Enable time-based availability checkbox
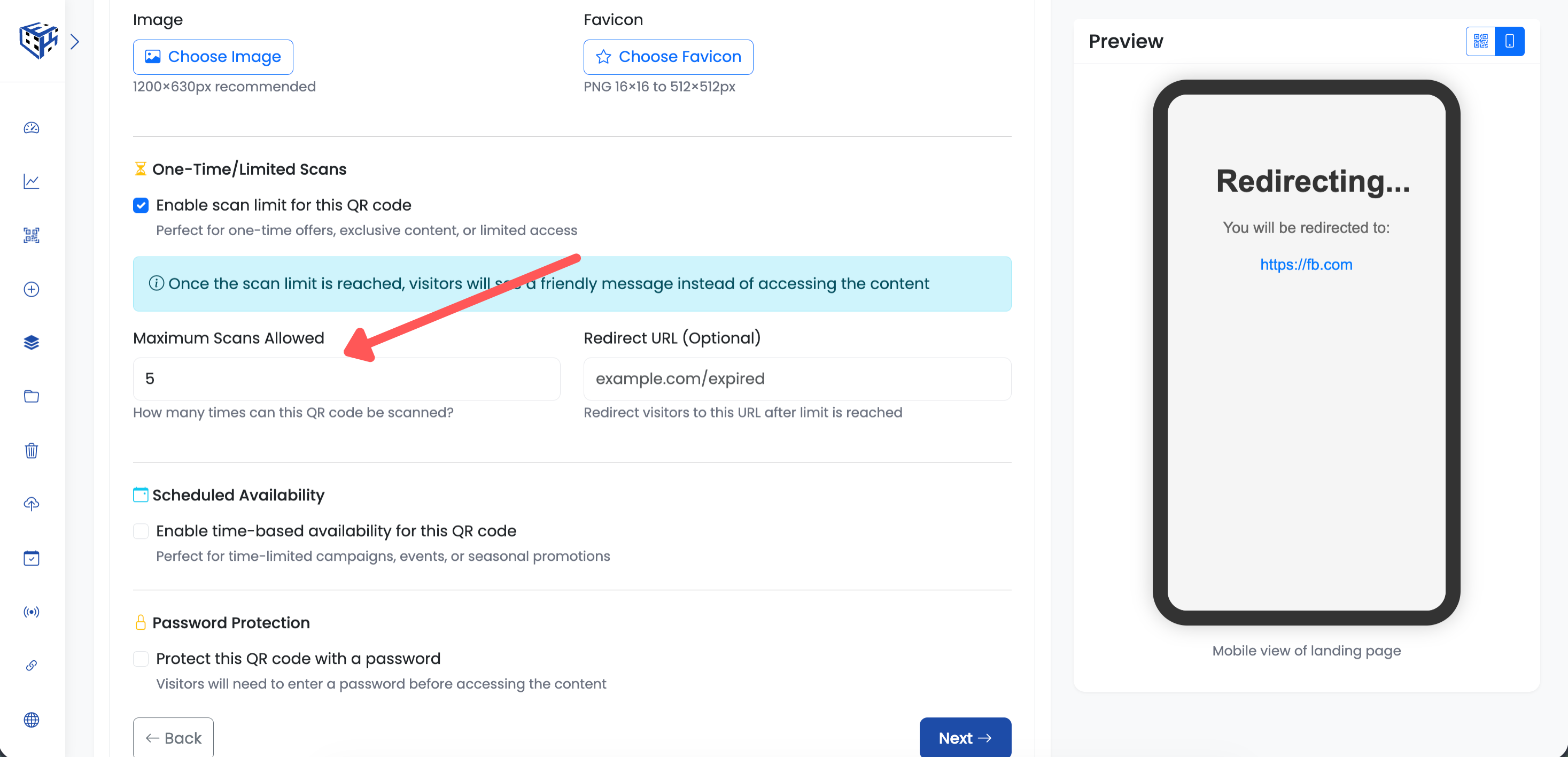This screenshot has height=757, width=1568. coord(141,531)
